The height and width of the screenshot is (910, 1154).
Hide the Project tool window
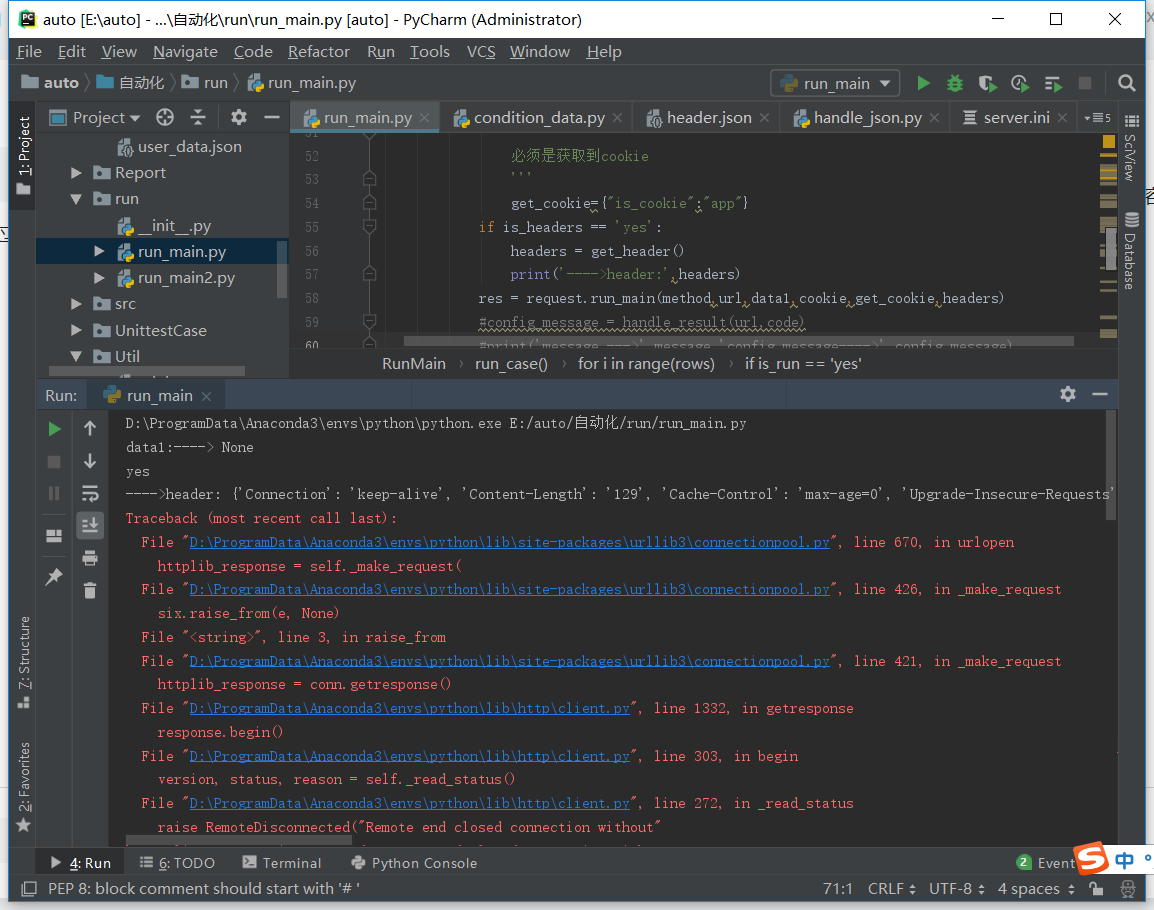coord(272,117)
